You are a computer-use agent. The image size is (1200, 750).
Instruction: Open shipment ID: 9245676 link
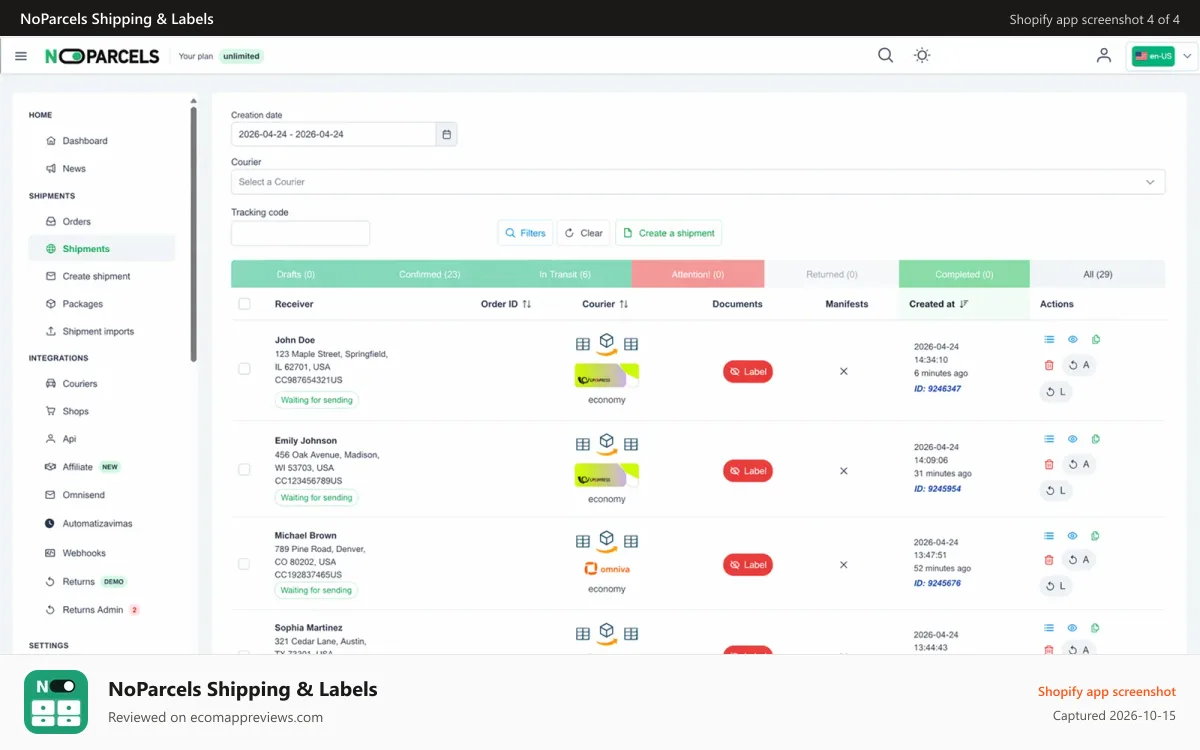[937, 583]
